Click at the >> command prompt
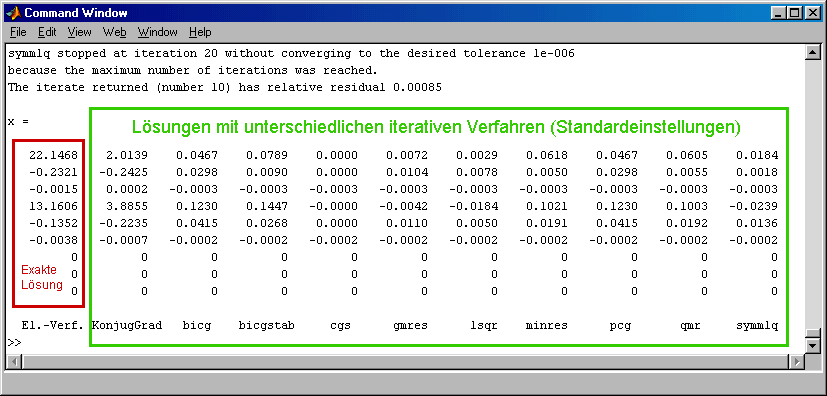 click(x=14, y=342)
